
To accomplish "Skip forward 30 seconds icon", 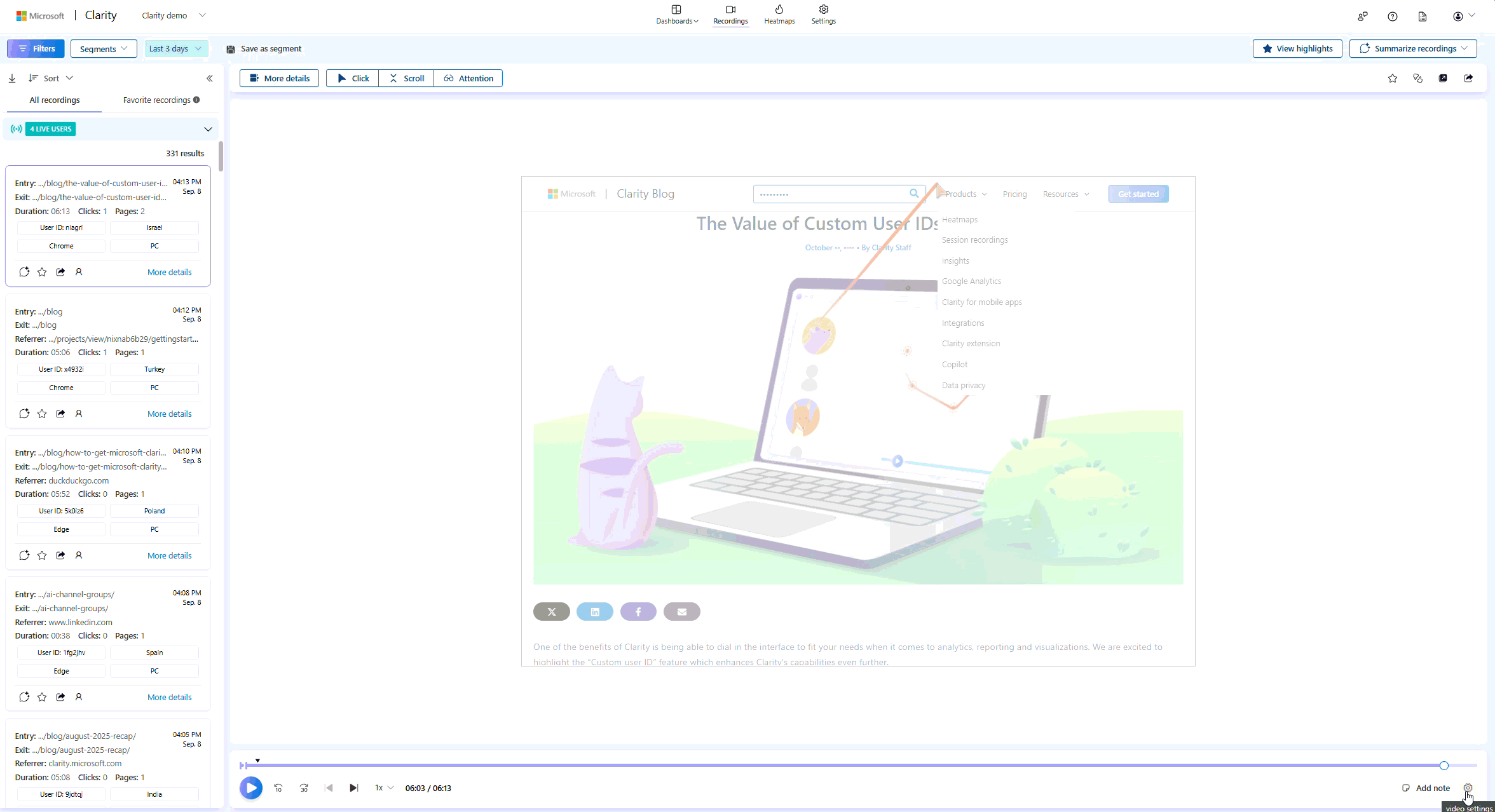I will pyautogui.click(x=304, y=788).
